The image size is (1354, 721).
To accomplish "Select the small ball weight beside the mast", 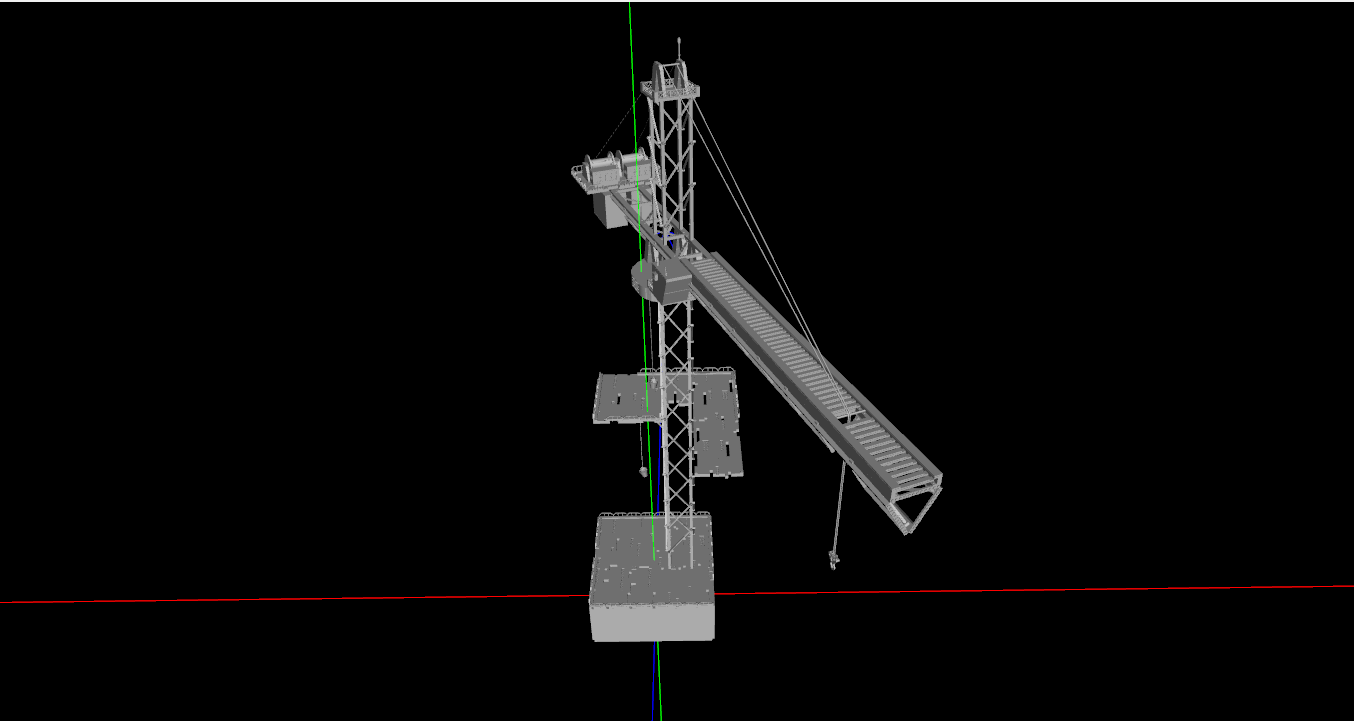I will (x=643, y=470).
